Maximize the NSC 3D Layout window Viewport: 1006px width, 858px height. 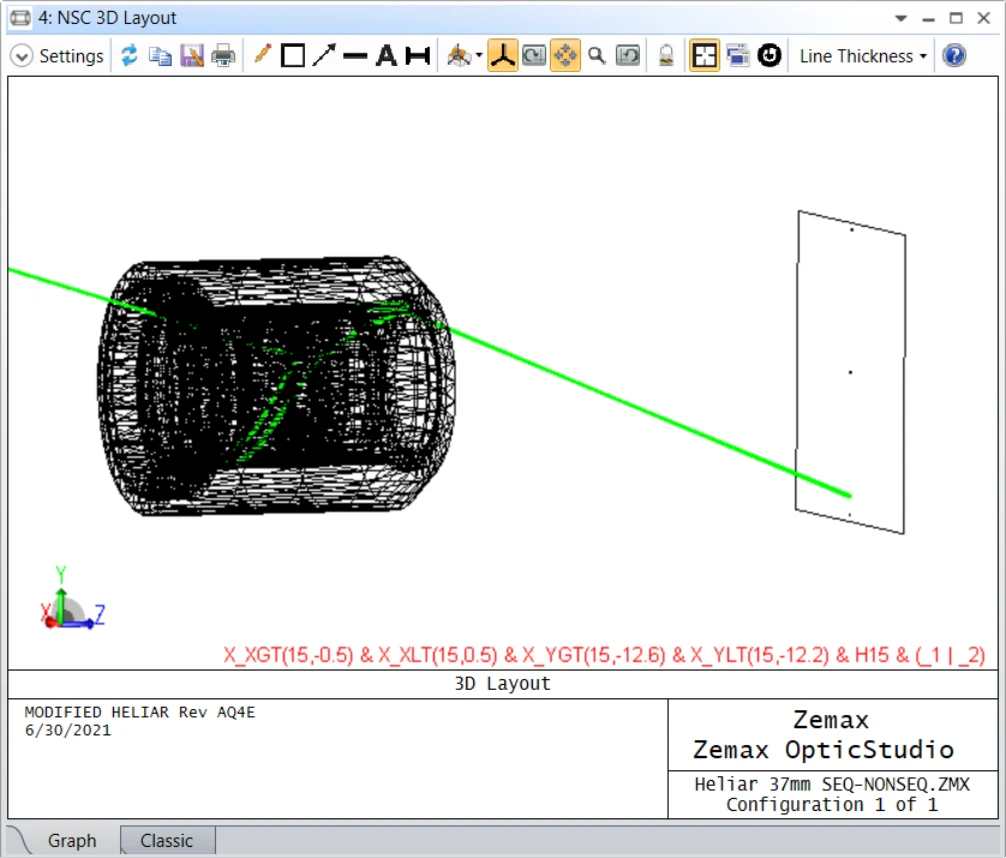point(956,18)
